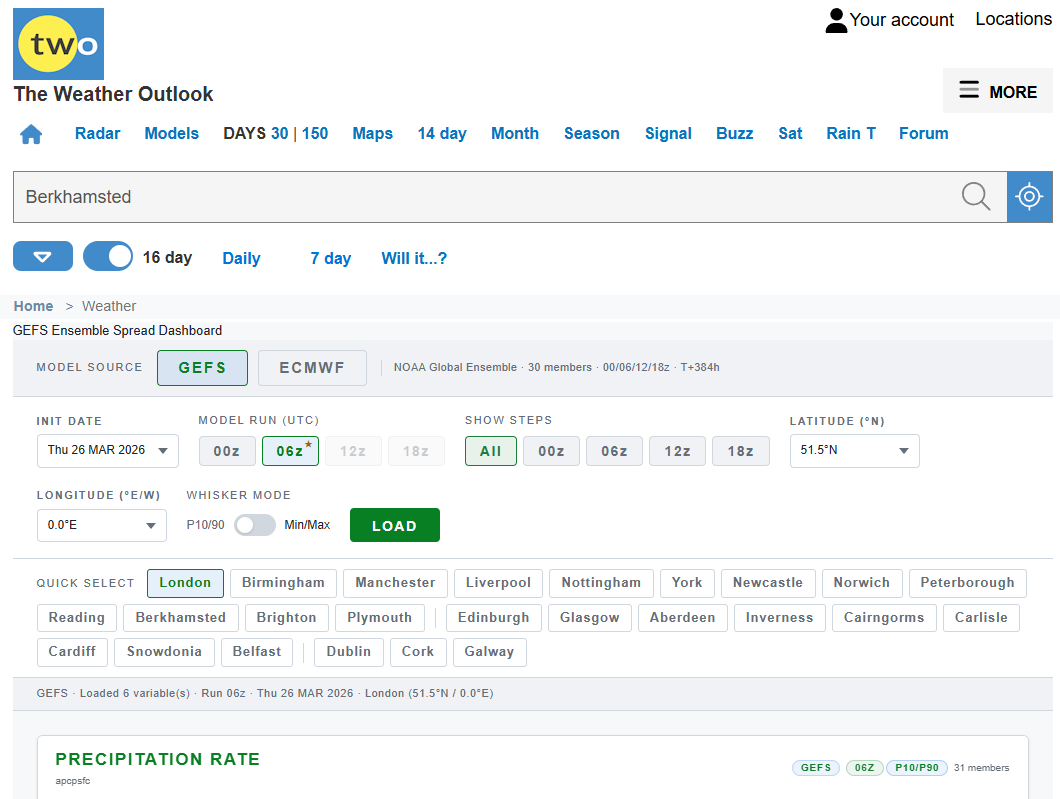The width and height of the screenshot is (1060, 799).
Task: Quick select Newcastle
Action: click(768, 583)
